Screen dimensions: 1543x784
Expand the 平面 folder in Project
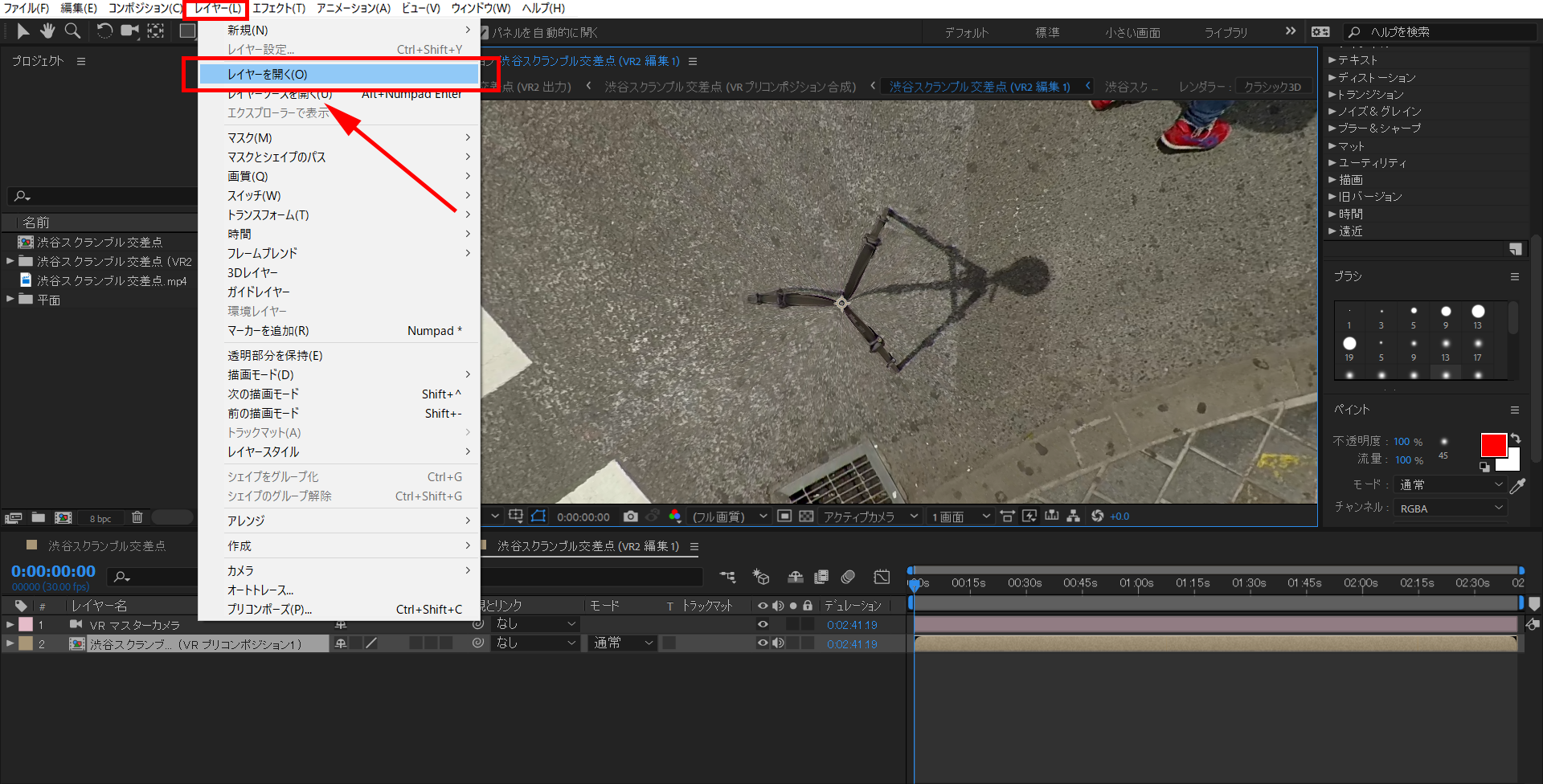[10, 299]
